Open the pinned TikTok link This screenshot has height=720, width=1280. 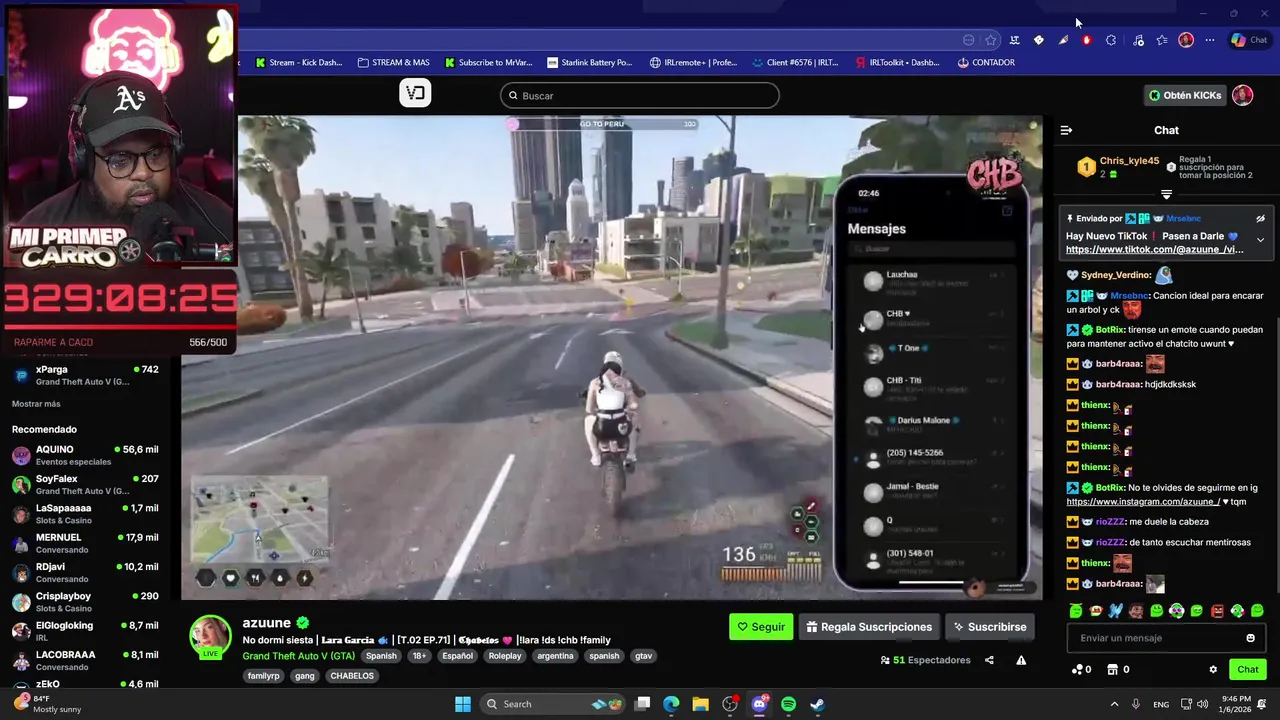(x=1155, y=250)
